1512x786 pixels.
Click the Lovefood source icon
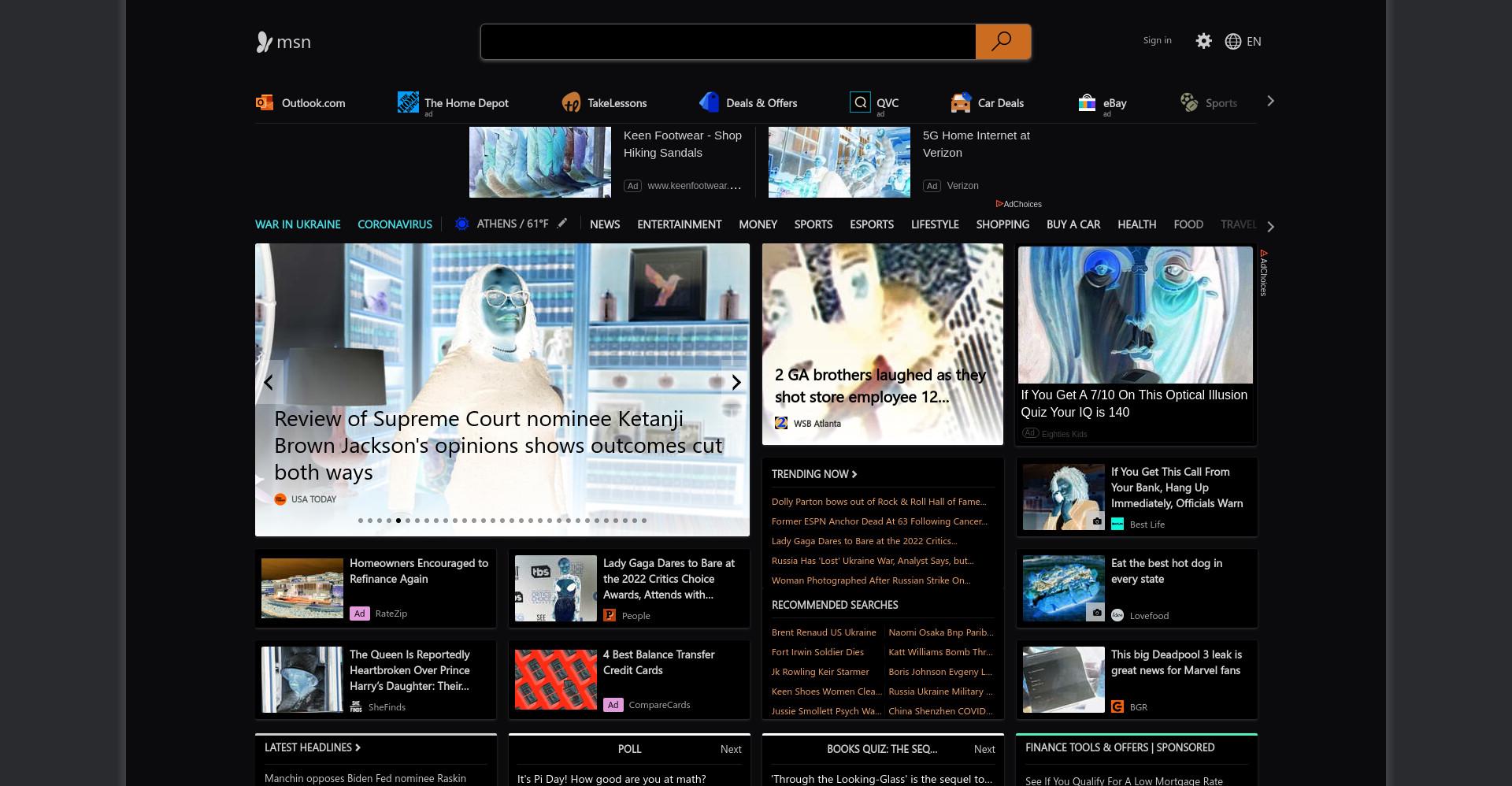click(x=1117, y=615)
